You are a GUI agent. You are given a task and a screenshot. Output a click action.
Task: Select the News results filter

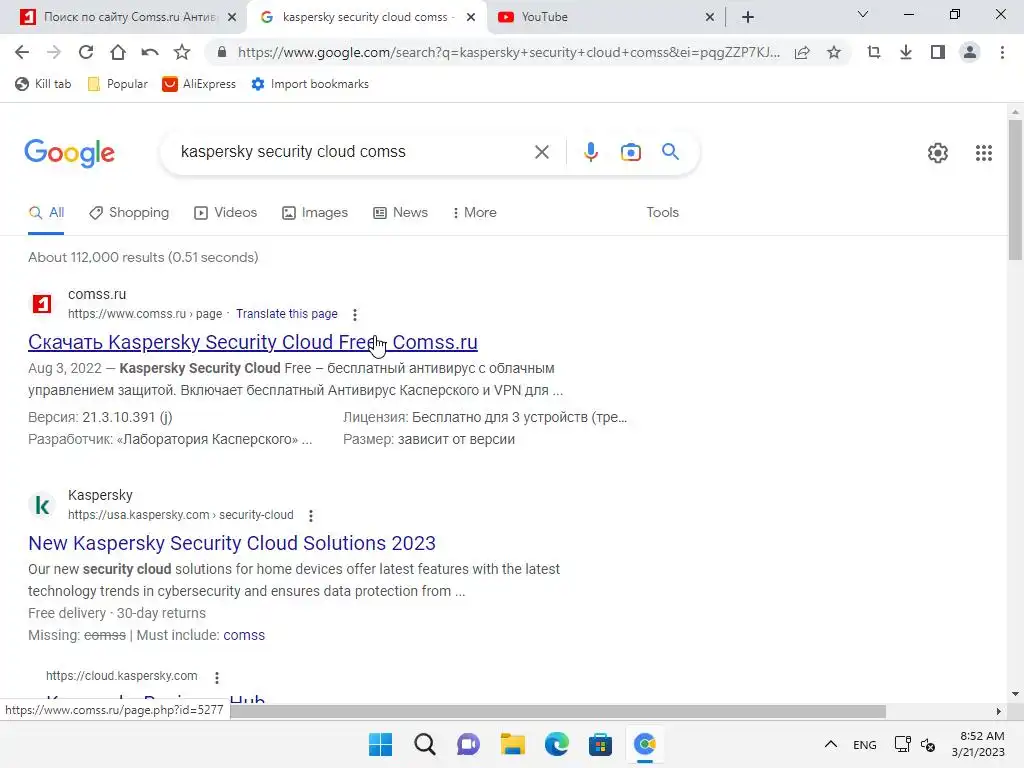(400, 212)
